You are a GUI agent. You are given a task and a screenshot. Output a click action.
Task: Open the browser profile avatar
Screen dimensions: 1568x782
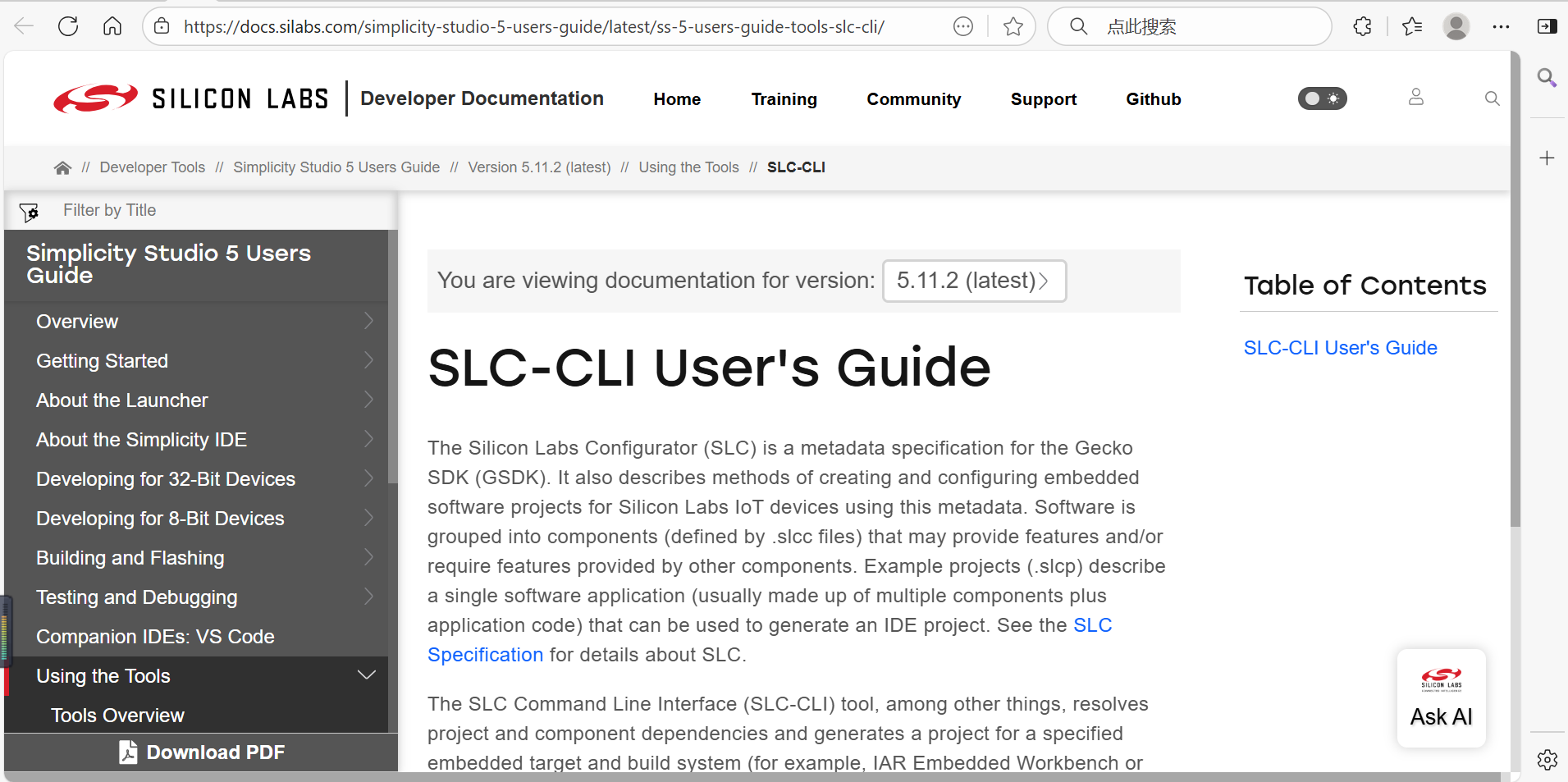pyautogui.click(x=1456, y=26)
